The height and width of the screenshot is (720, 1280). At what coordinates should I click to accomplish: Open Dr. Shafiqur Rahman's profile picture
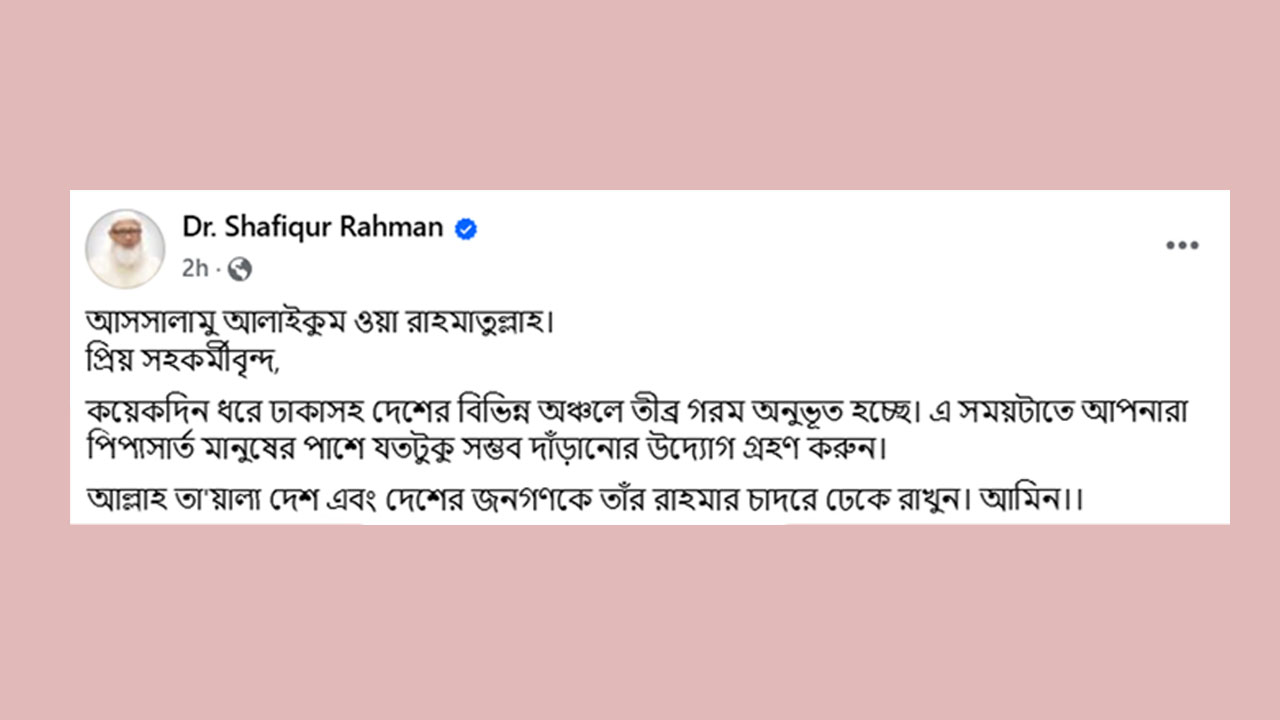click(x=124, y=248)
